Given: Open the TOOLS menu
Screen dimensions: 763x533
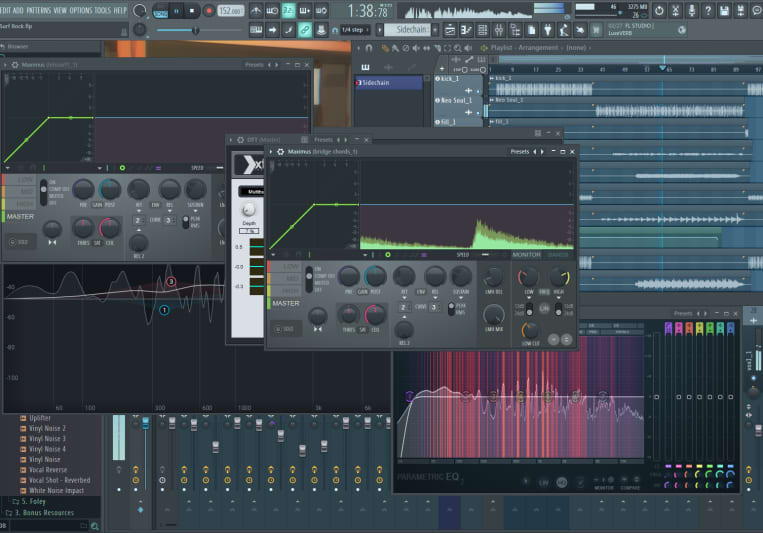Looking at the screenshot, I should point(103,10).
